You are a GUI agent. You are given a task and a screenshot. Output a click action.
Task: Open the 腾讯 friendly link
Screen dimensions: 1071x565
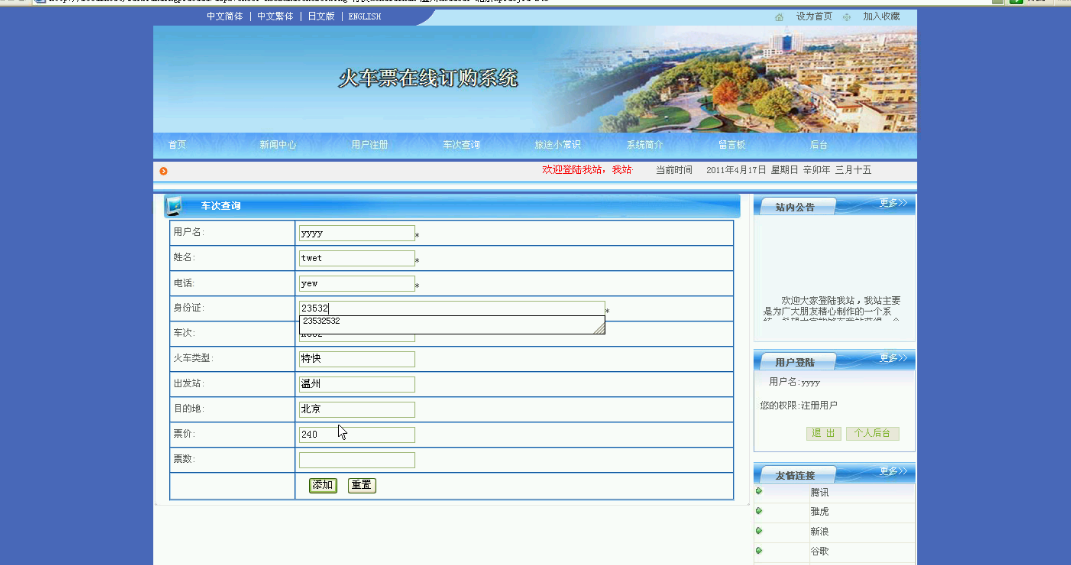[x=820, y=492]
